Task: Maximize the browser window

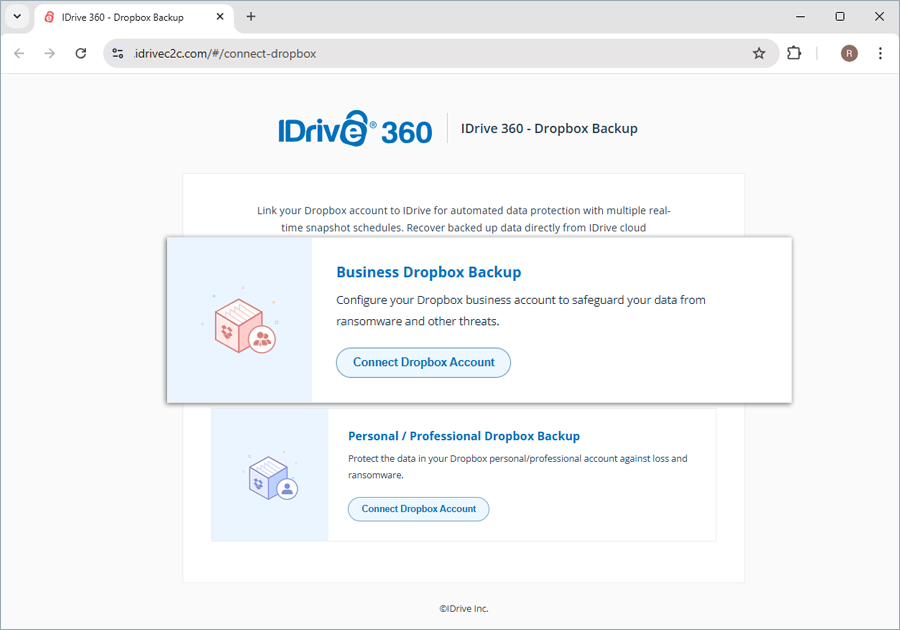Action: pos(840,17)
